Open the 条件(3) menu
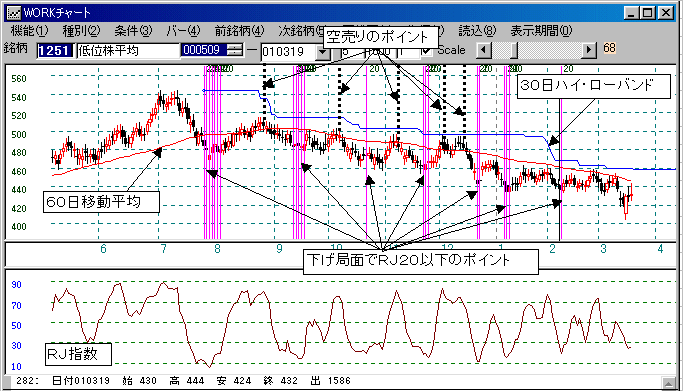The height and width of the screenshot is (391, 683). point(133,31)
